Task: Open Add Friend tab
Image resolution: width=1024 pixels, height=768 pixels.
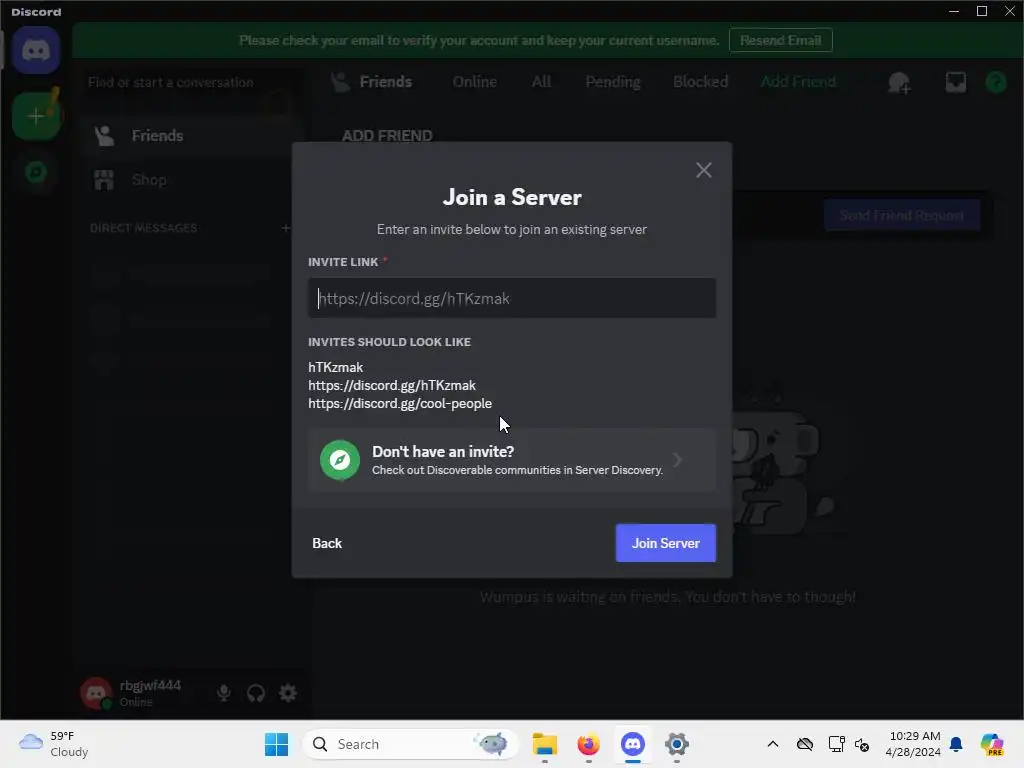Action: coord(798,82)
